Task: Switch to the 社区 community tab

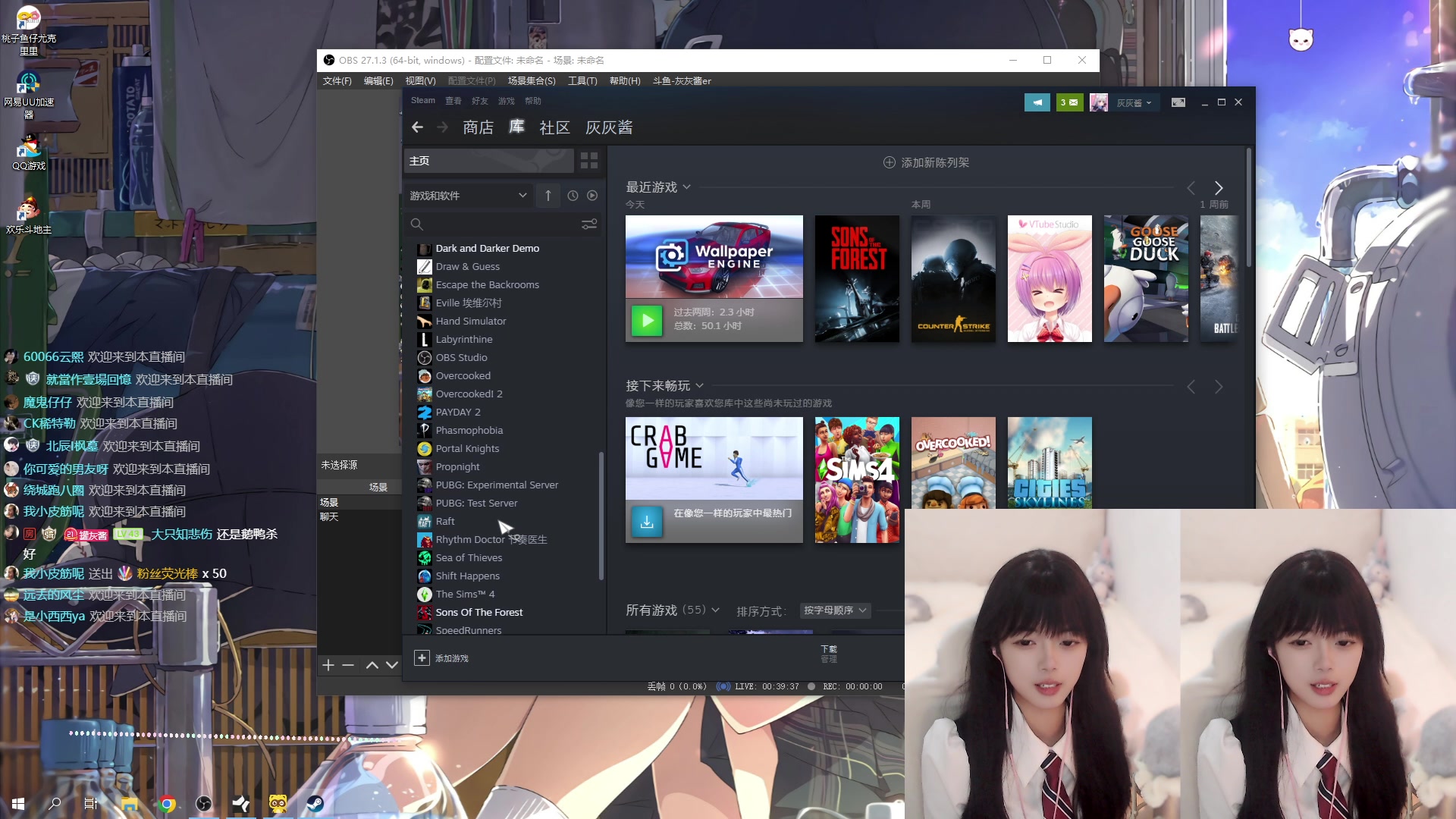Action: [x=554, y=127]
